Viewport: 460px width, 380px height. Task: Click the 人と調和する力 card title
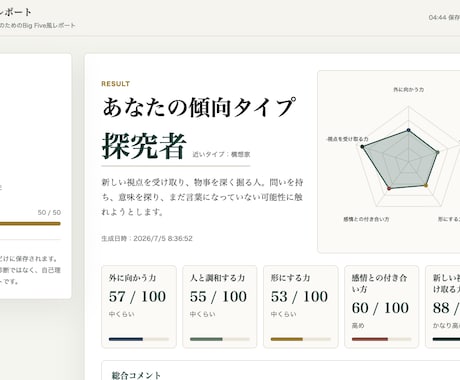217,278
